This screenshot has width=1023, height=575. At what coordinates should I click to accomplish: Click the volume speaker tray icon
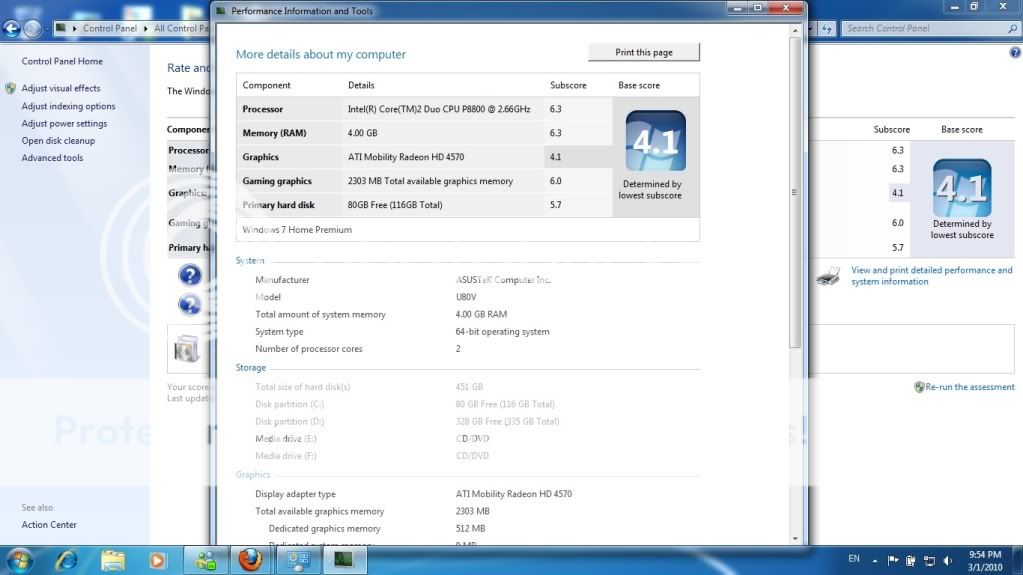947,559
